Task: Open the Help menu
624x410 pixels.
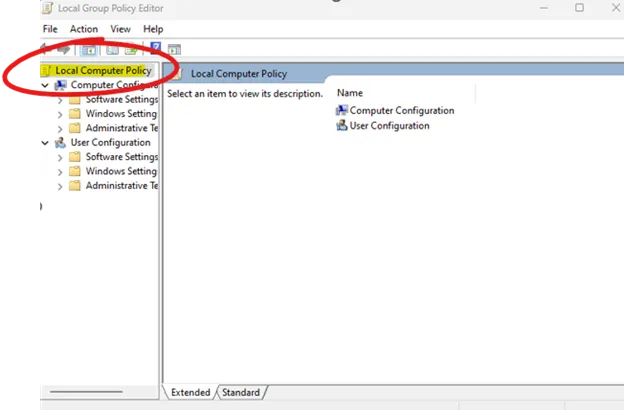Action: (x=153, y=29)
